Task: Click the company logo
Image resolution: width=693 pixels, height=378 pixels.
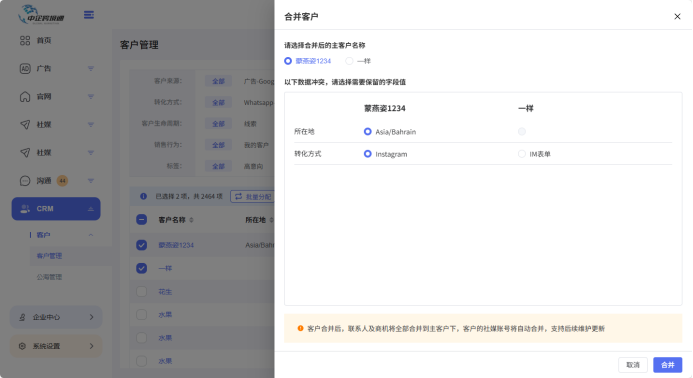Action: pyautogui.click(x=41, y=15)
